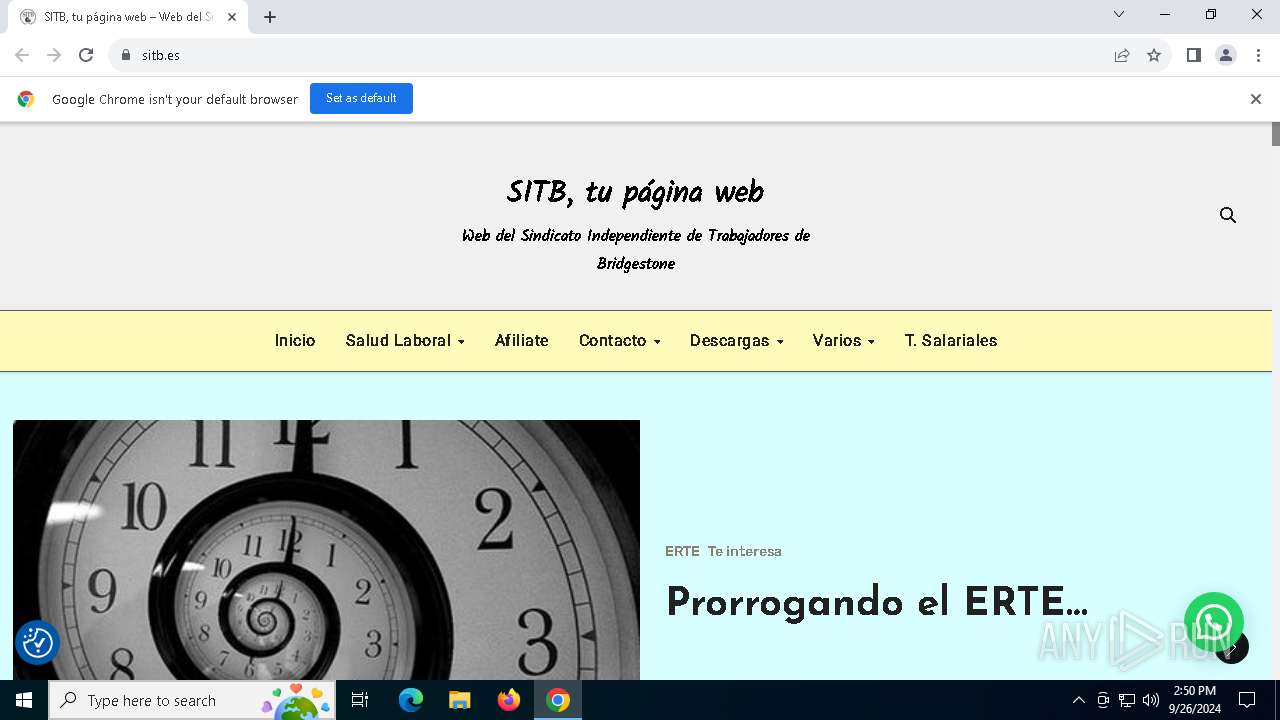Click Chrome icon in taskbar
Image resolution: width=1280 pixels, height=720 pixels.
click(558, 700)
